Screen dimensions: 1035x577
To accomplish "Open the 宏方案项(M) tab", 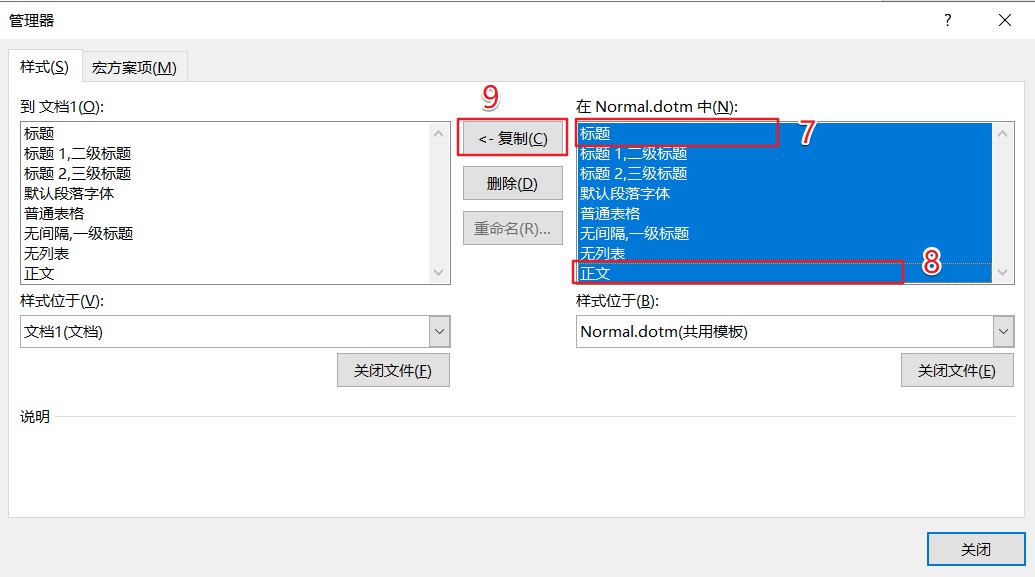I will point(134,67).
